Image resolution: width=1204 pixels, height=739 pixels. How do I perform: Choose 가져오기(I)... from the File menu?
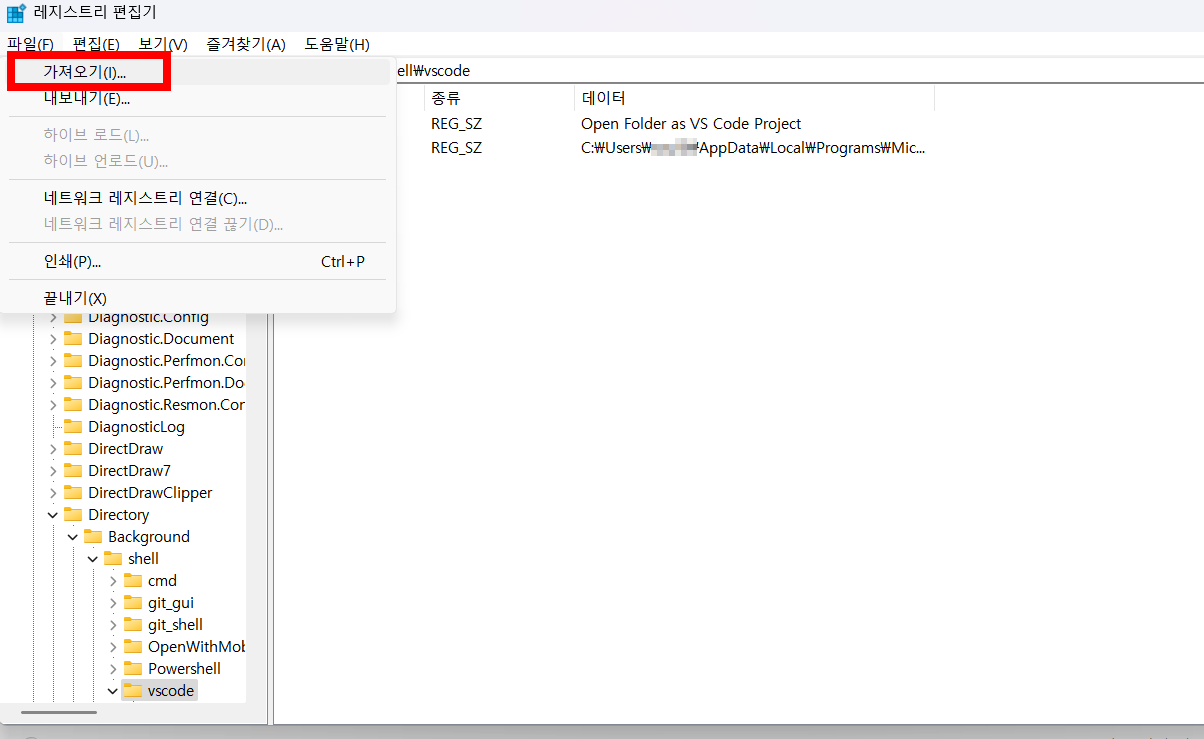199,72
